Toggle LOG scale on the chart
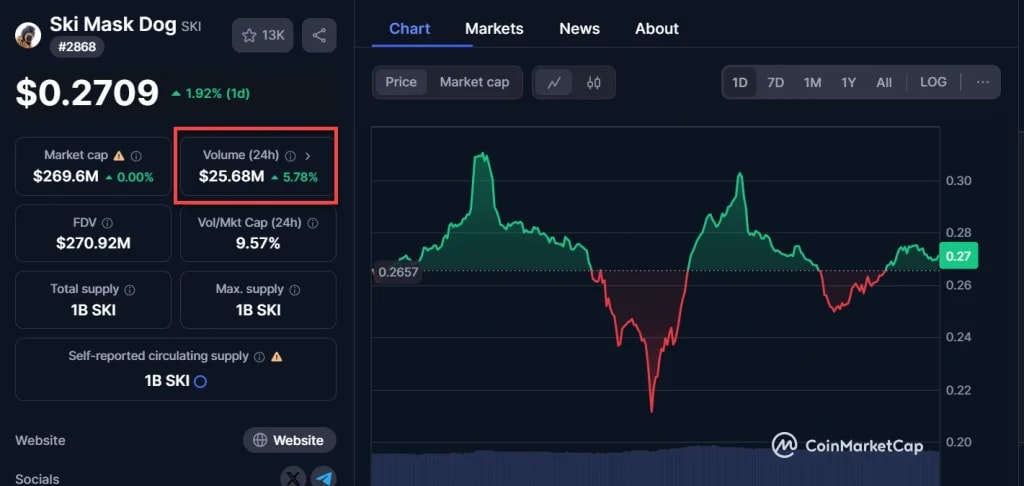The image size is (1024, 486). coord(933,82)
